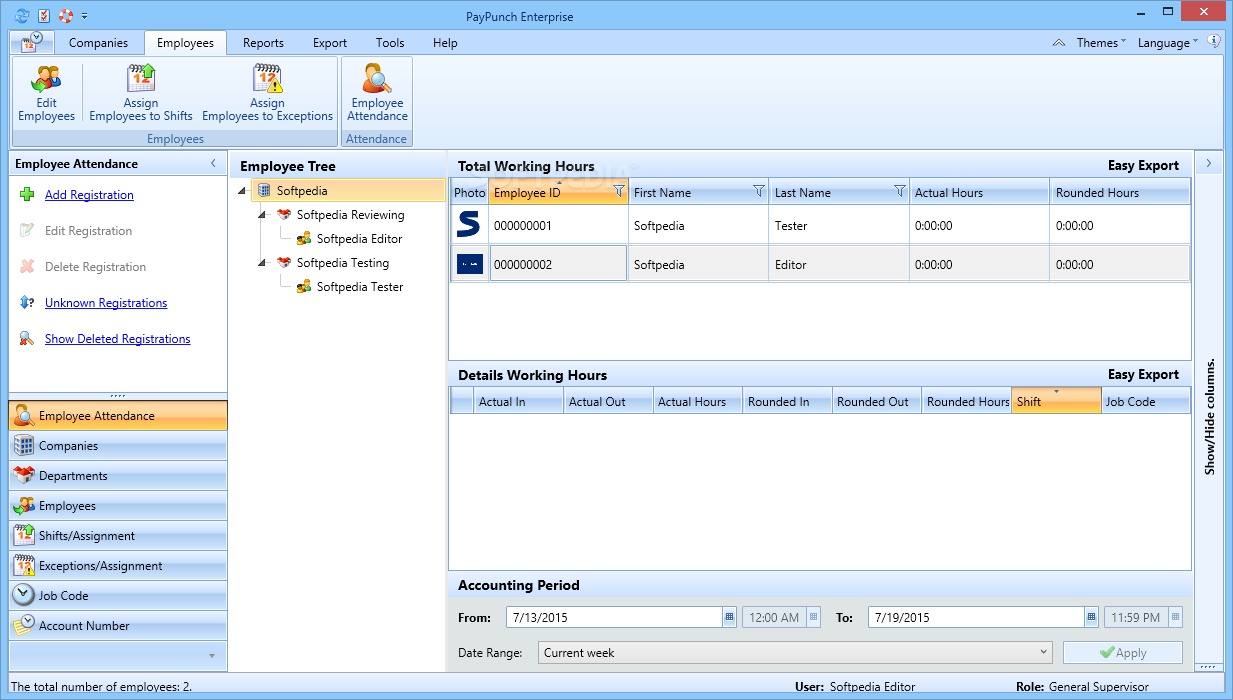This screenshot has height=700, width=1233.
Task: Click the help info icon beside Language
Action: point(1214,42)
